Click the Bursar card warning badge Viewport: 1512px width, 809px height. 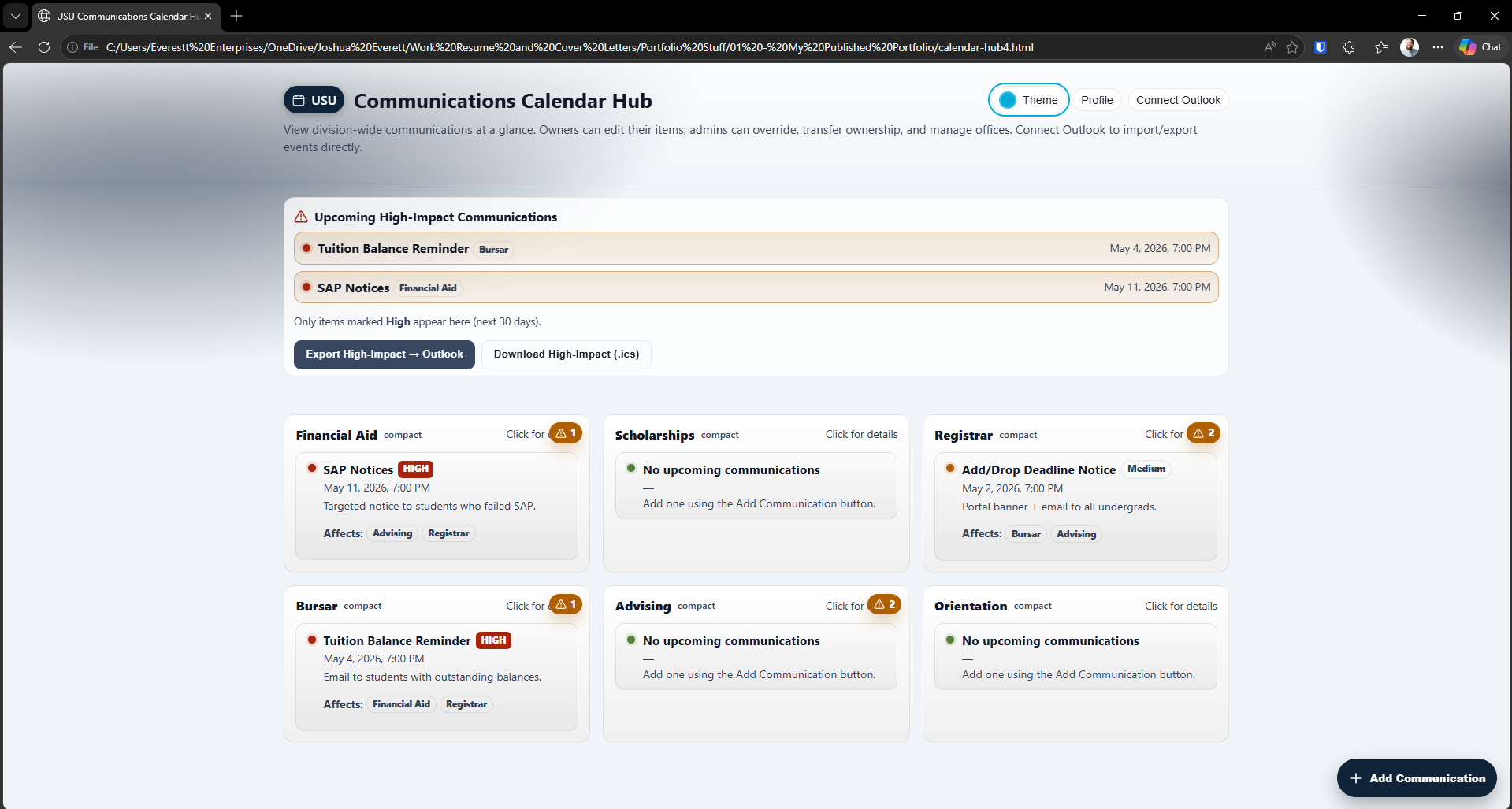click(x=566, y=604)
